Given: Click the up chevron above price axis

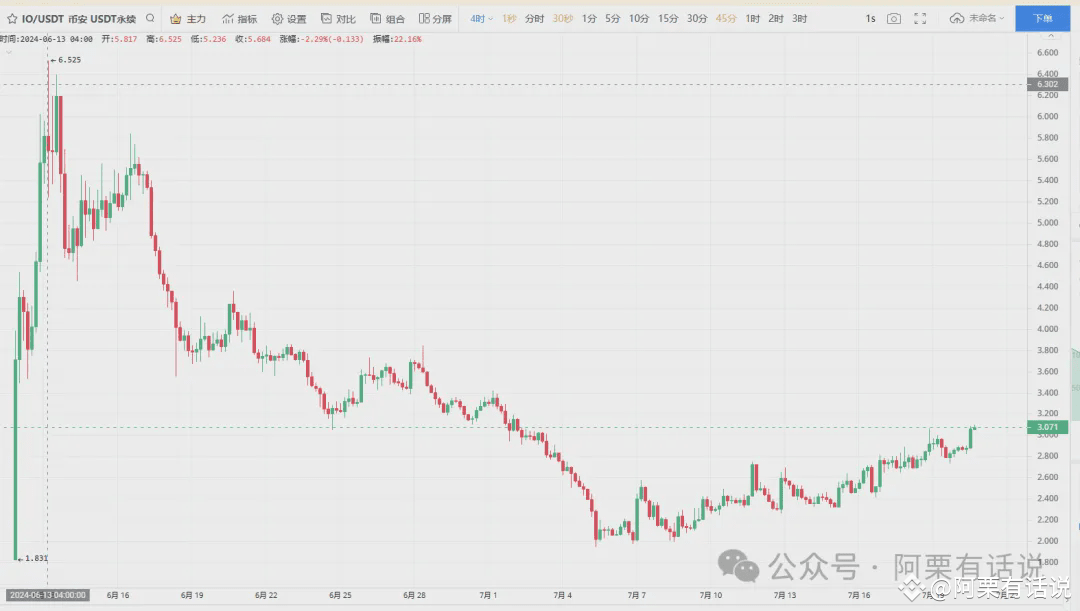Looking at the screenshot, I should click(1050, 36).
